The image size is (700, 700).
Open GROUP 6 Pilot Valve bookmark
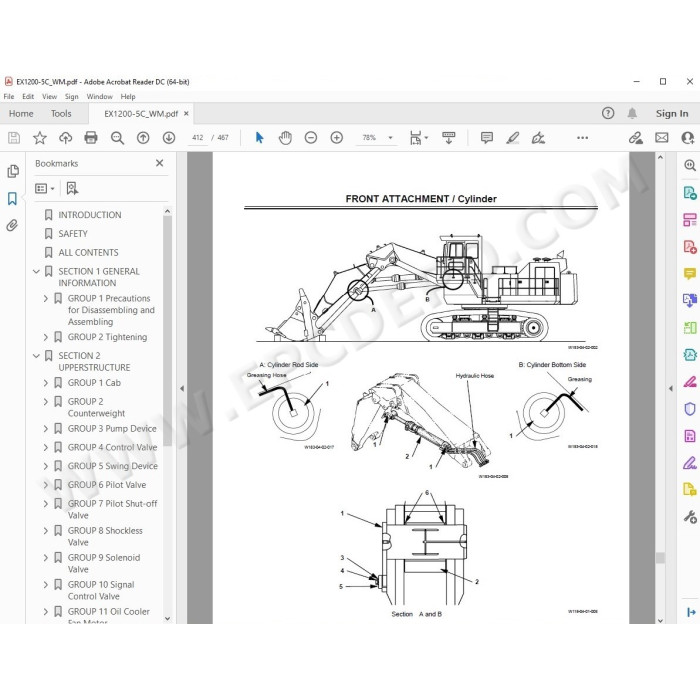pyautogui.click(x=107, y=485)
